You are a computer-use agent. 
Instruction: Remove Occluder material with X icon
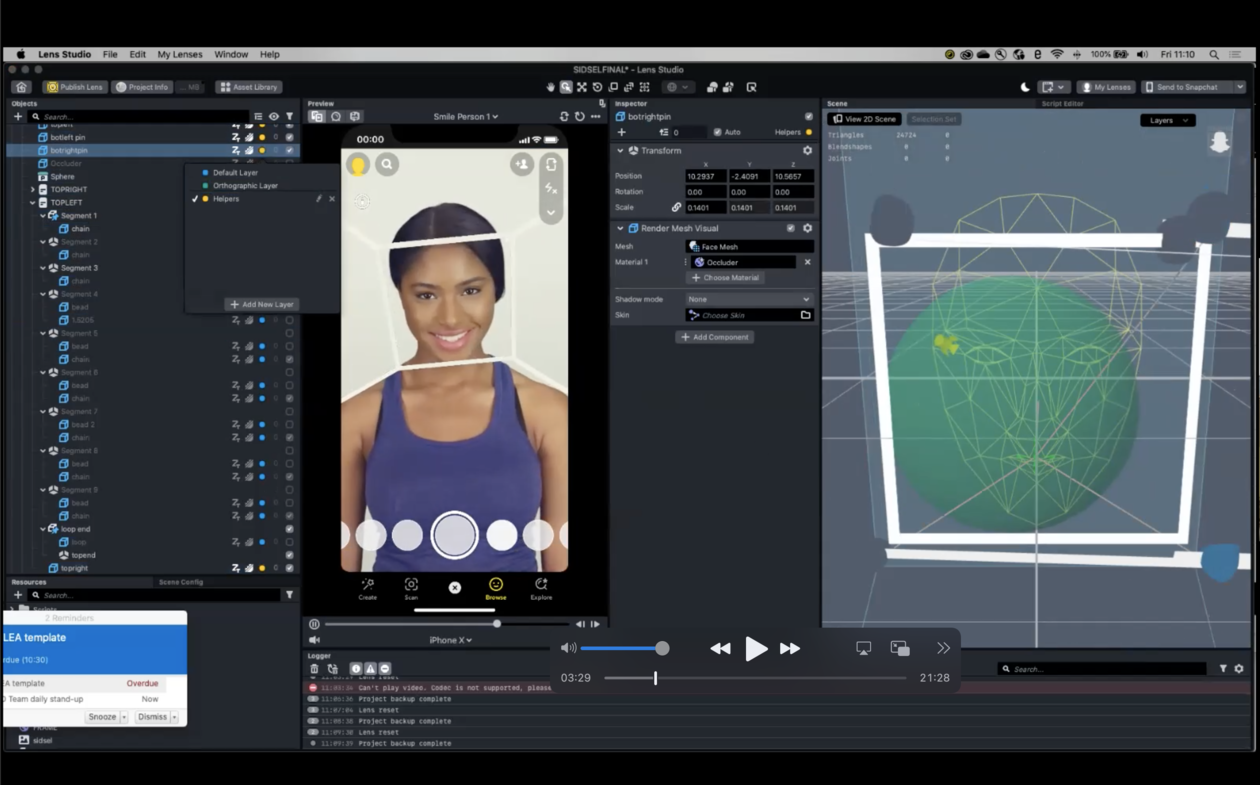tap(807, 262)
